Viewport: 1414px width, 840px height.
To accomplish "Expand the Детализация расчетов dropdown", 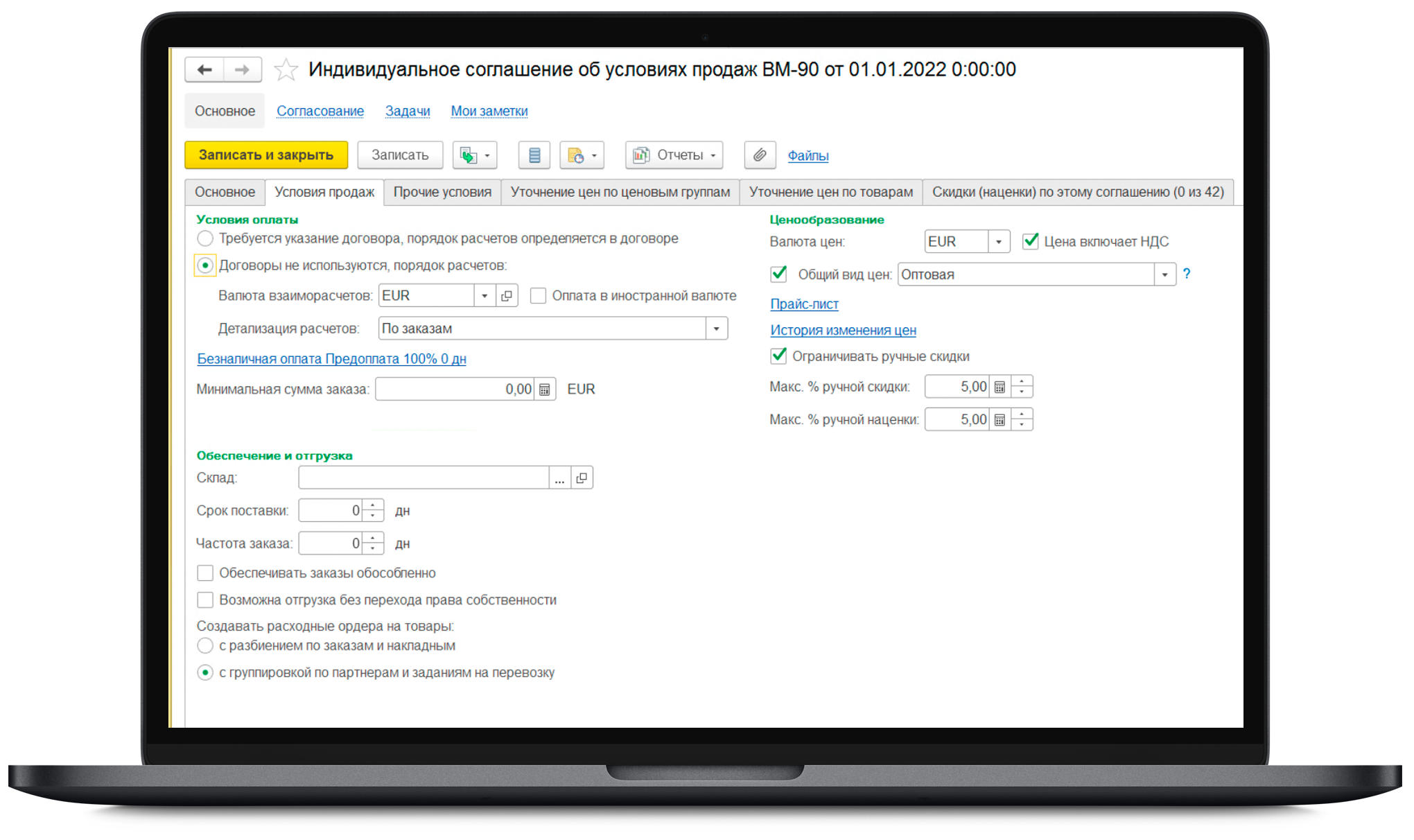I will [x=716, y=329].
